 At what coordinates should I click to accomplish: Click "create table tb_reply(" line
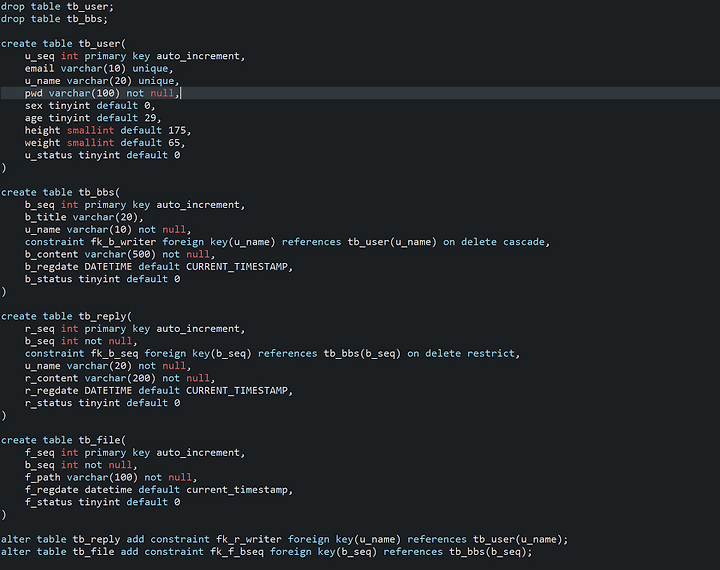pos(66,317)
